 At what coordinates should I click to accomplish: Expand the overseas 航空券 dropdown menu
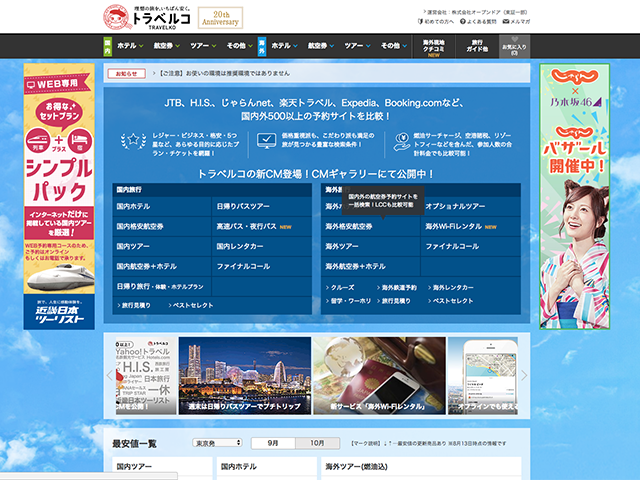321,46
